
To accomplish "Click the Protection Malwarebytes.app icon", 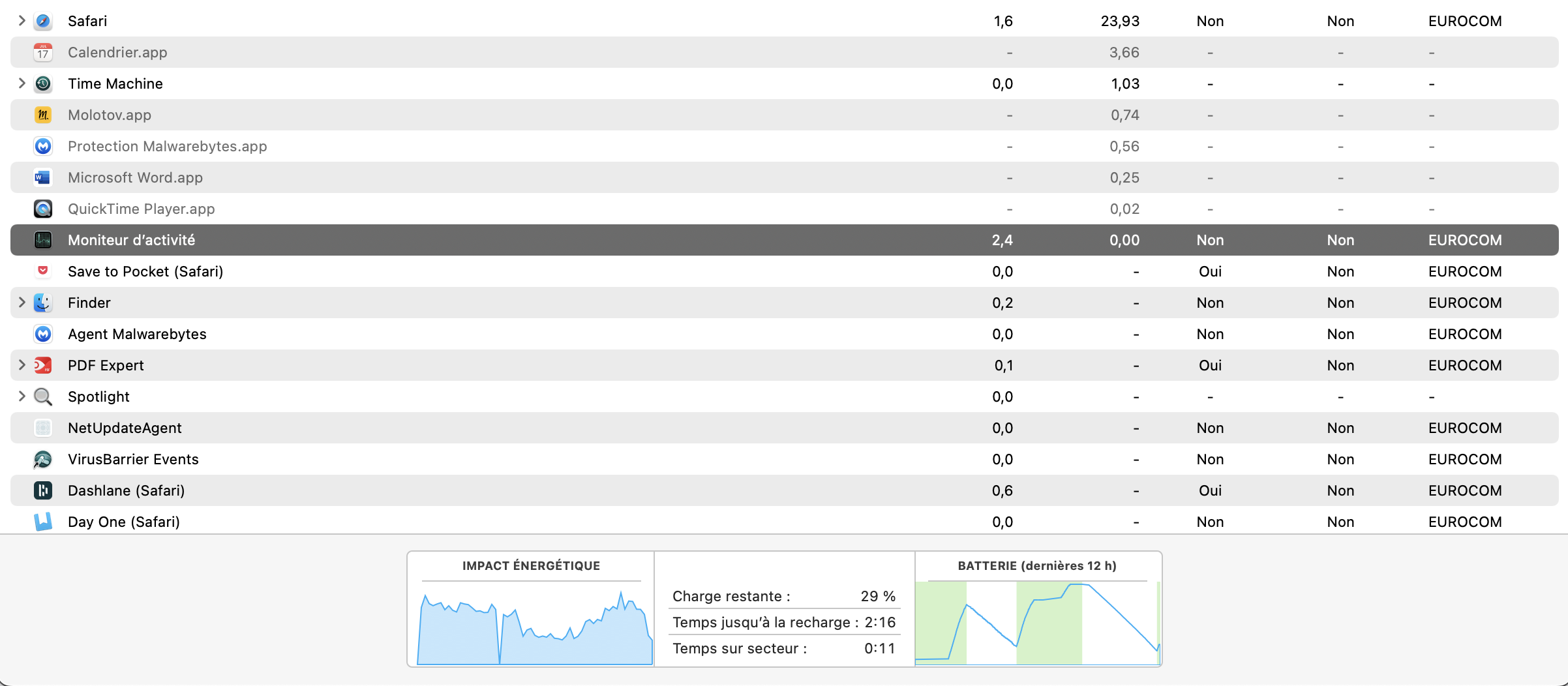I will (43, 146).
